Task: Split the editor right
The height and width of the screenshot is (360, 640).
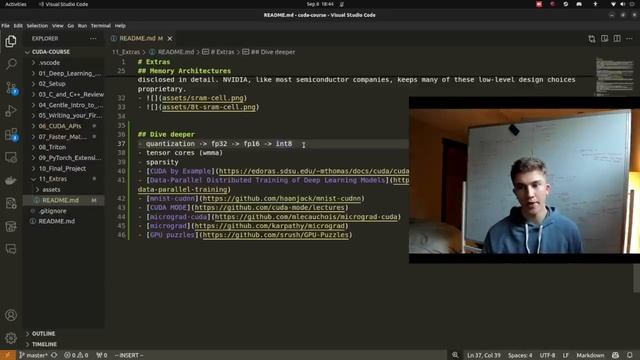Action: pos(617,39)
